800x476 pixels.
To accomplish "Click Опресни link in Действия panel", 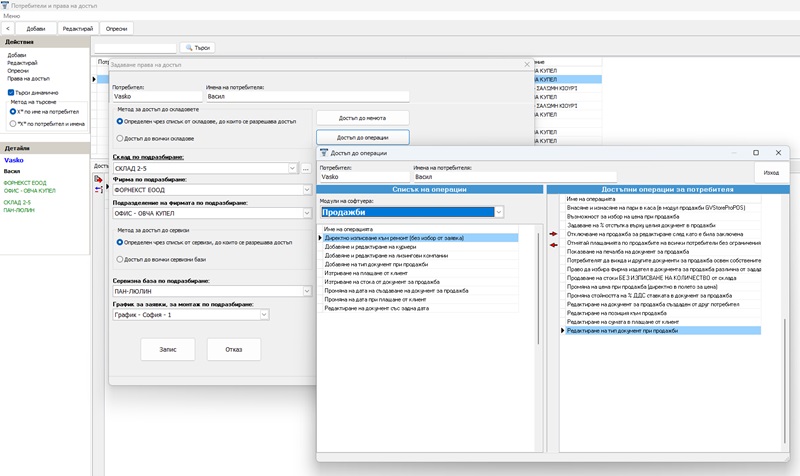I will [x=18, y=71].
